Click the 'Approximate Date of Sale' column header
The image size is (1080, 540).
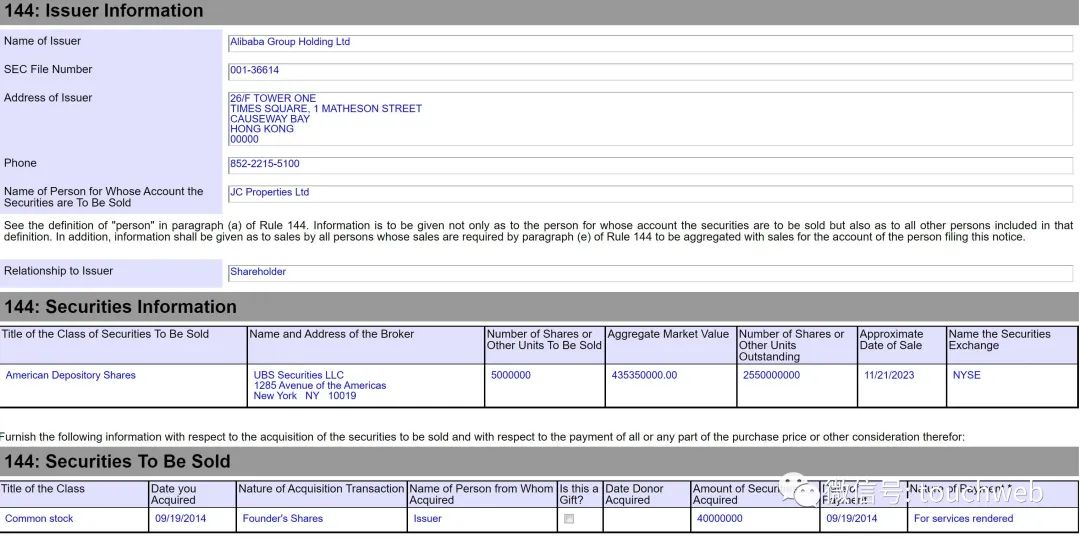click(902, 345)
